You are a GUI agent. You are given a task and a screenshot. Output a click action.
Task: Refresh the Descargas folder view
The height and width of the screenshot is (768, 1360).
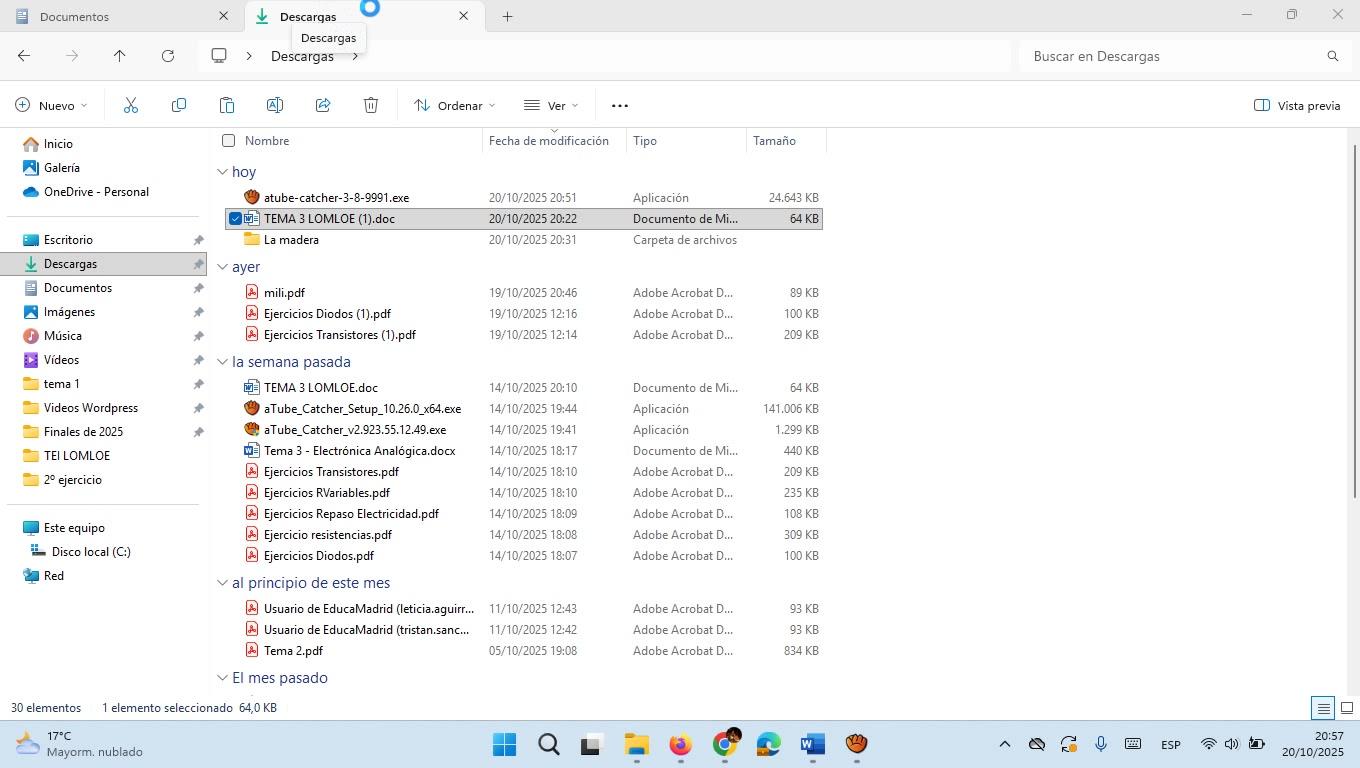168,56
